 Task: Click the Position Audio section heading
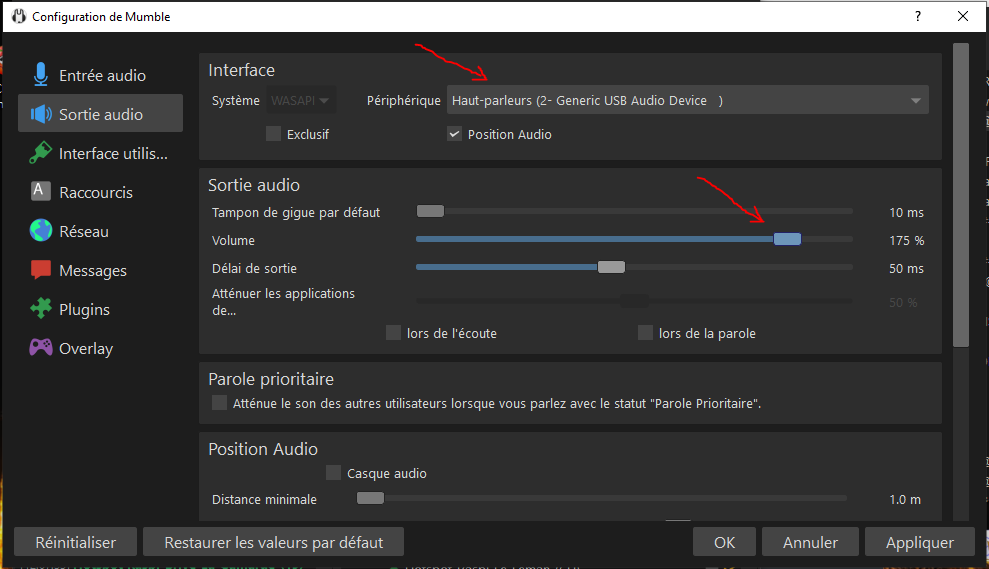[263, 449]
